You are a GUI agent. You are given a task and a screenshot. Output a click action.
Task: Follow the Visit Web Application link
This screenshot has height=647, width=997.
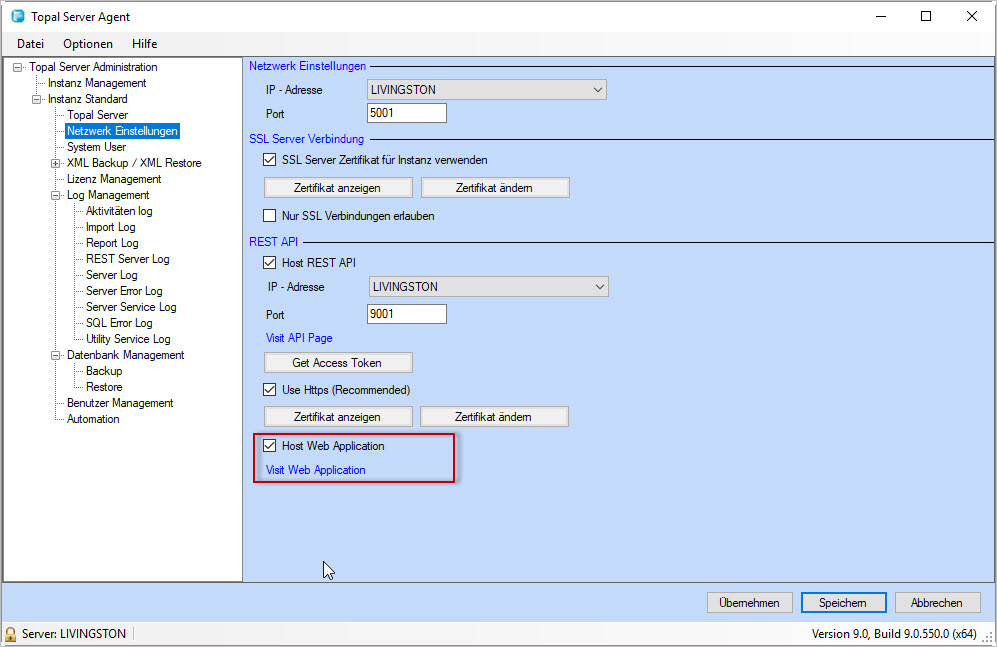(x=315, y=470)
